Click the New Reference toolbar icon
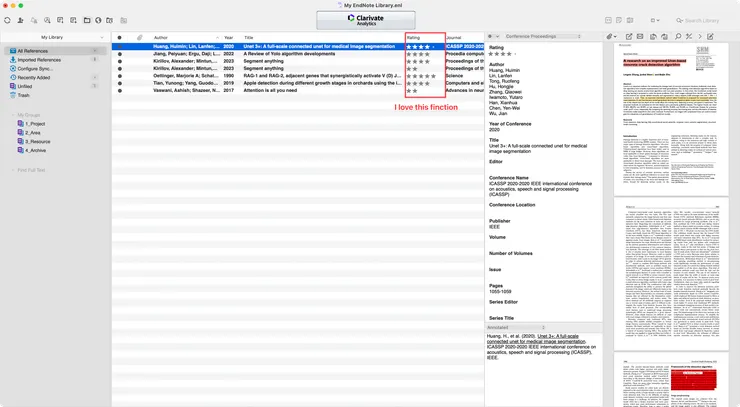 coord(60,20)
